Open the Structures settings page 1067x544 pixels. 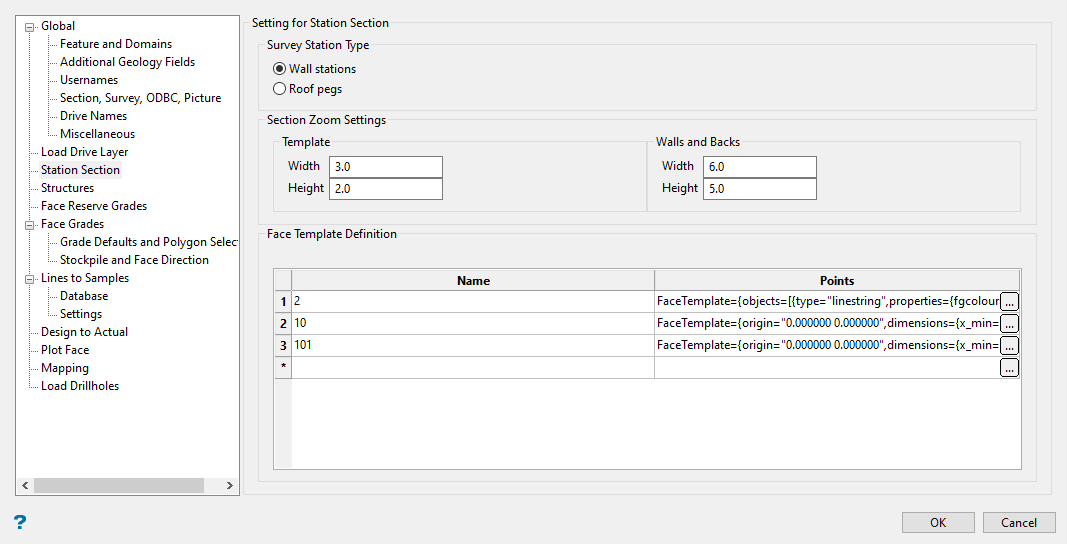[67, 188]
